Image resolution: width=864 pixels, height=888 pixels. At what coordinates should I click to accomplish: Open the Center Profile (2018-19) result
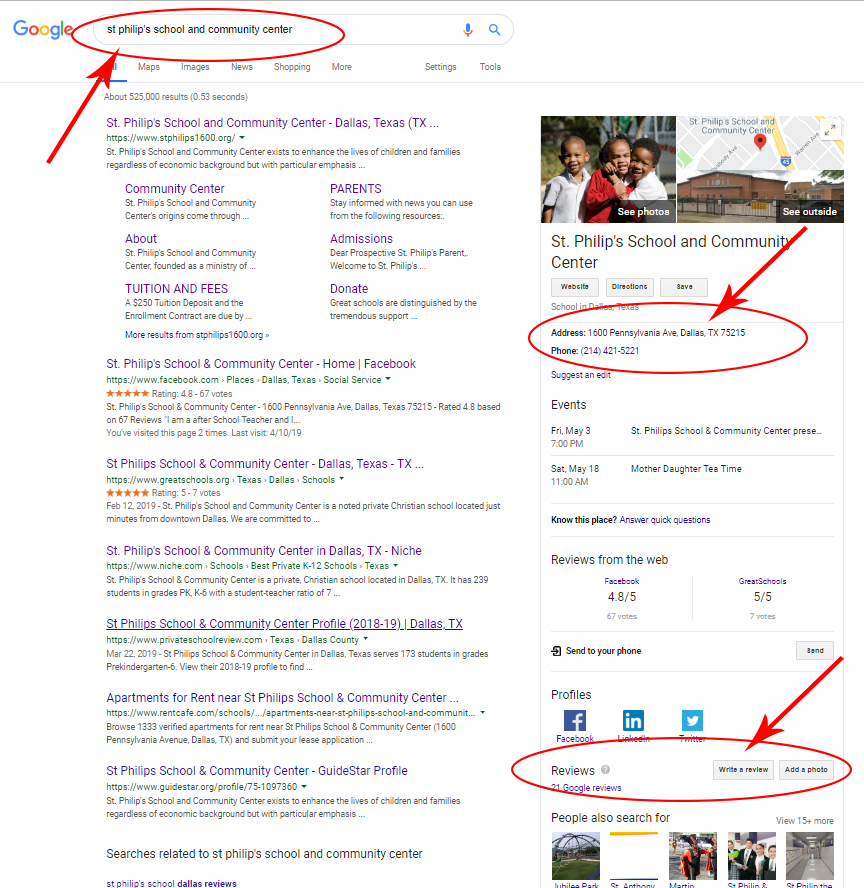[x=284, y=624]
